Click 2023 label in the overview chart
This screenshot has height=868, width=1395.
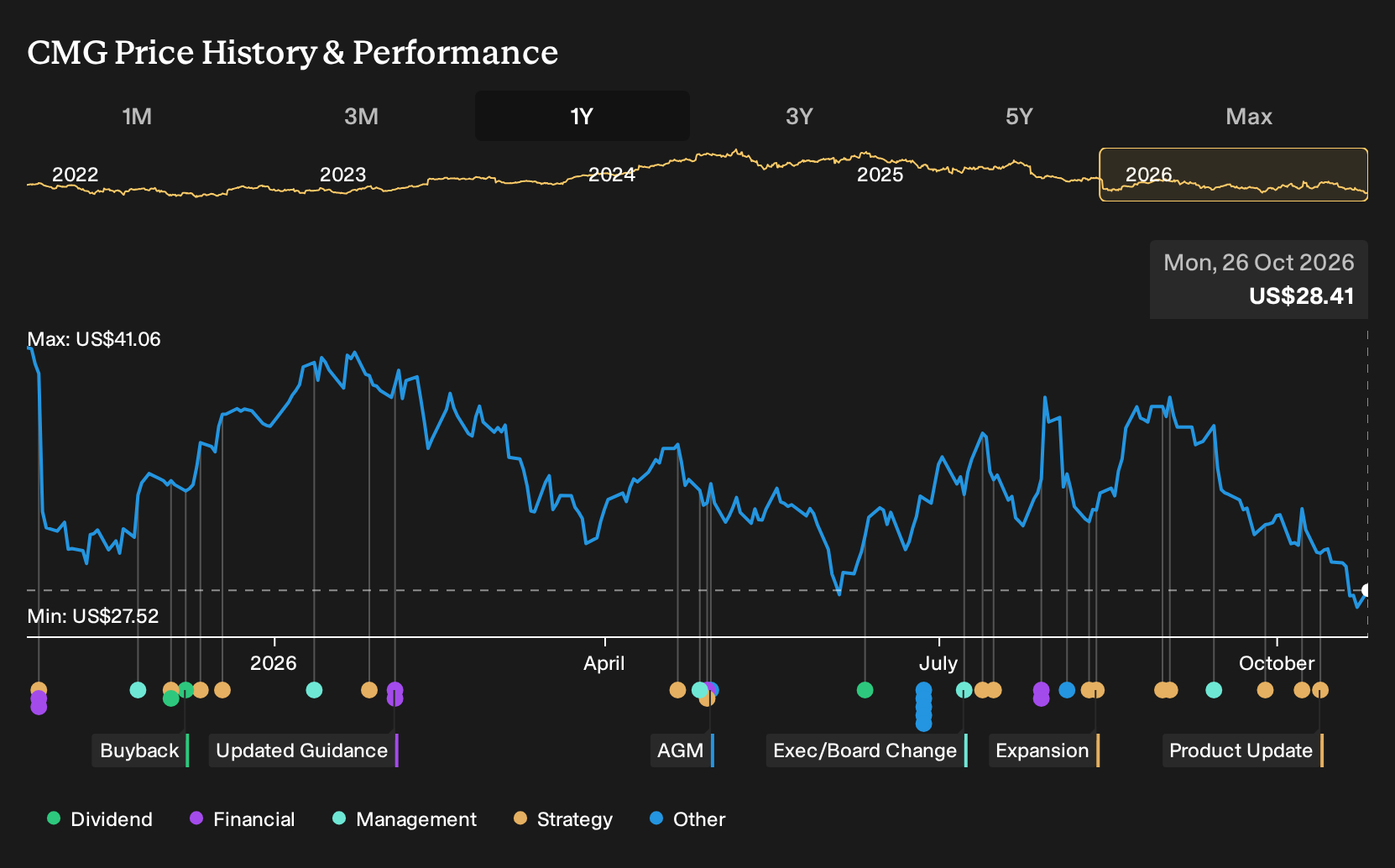[343, 175]
